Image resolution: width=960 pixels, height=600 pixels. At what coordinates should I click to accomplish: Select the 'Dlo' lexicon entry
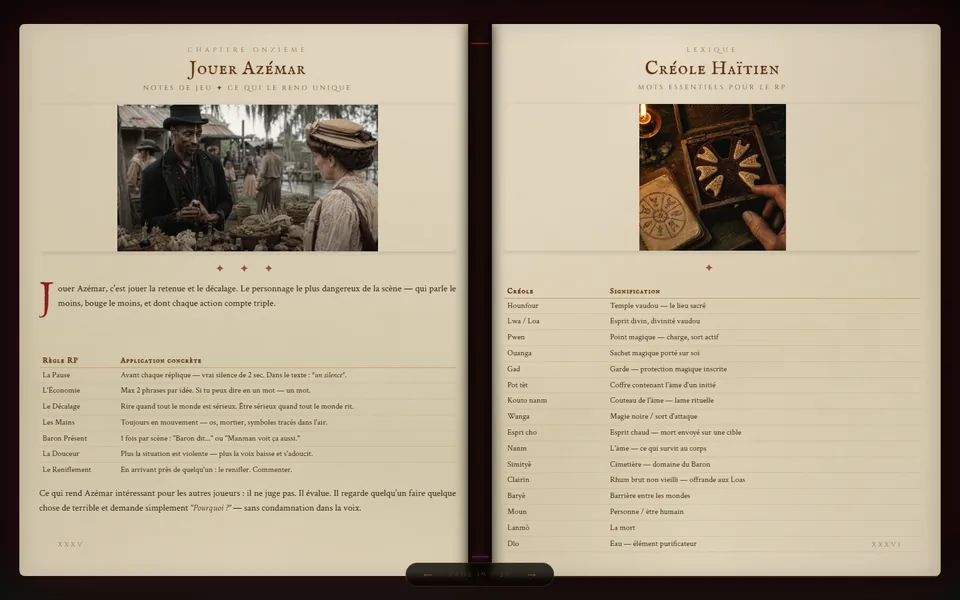click(712, 544)
